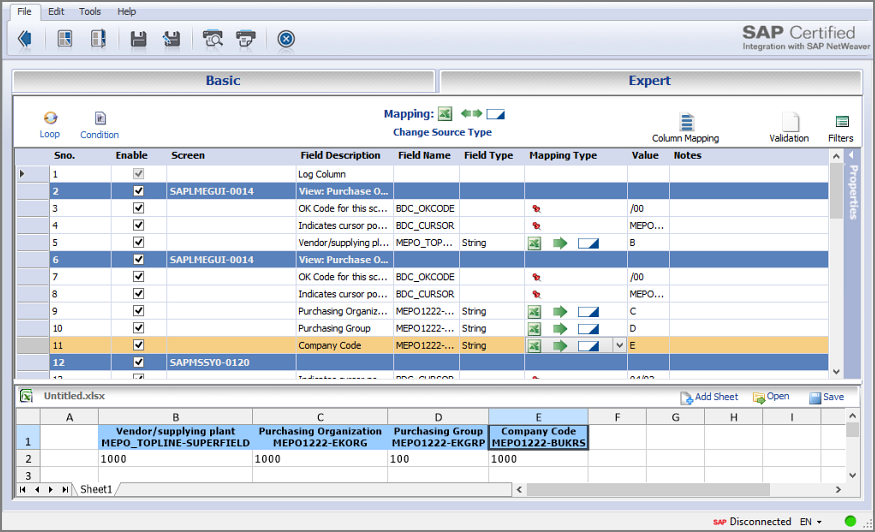Open the Validation tool
The image size is (875, 532).
click(x=789, y=128)
